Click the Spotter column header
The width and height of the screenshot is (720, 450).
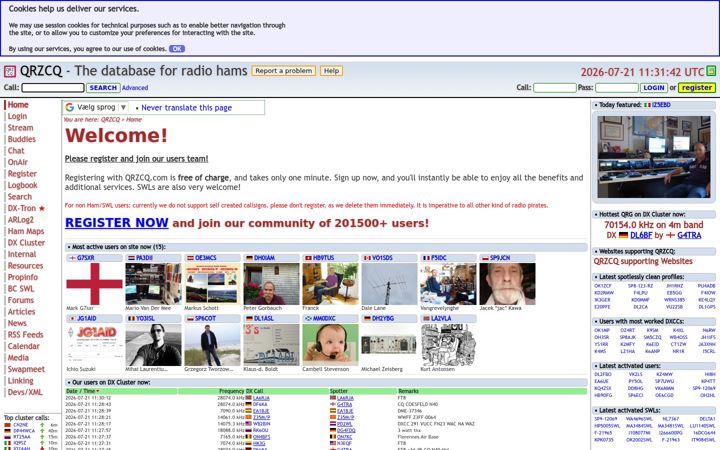coord(339,391)
